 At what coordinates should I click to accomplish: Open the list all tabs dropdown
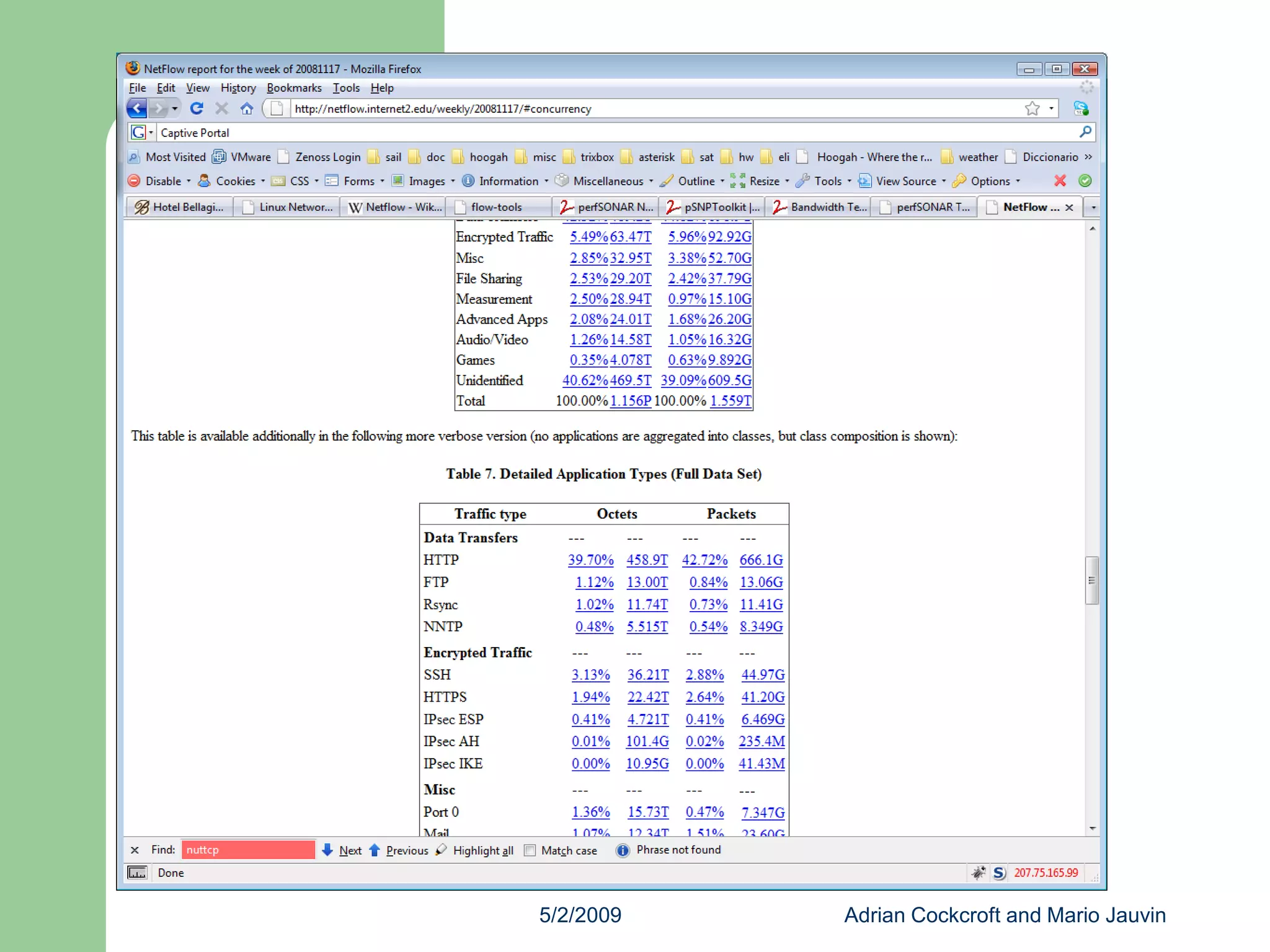click(1093, 207)
